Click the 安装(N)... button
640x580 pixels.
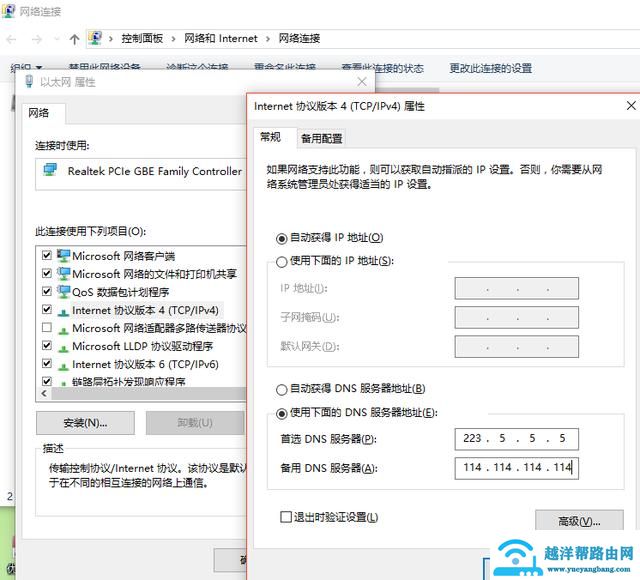(x=84, y=422)
